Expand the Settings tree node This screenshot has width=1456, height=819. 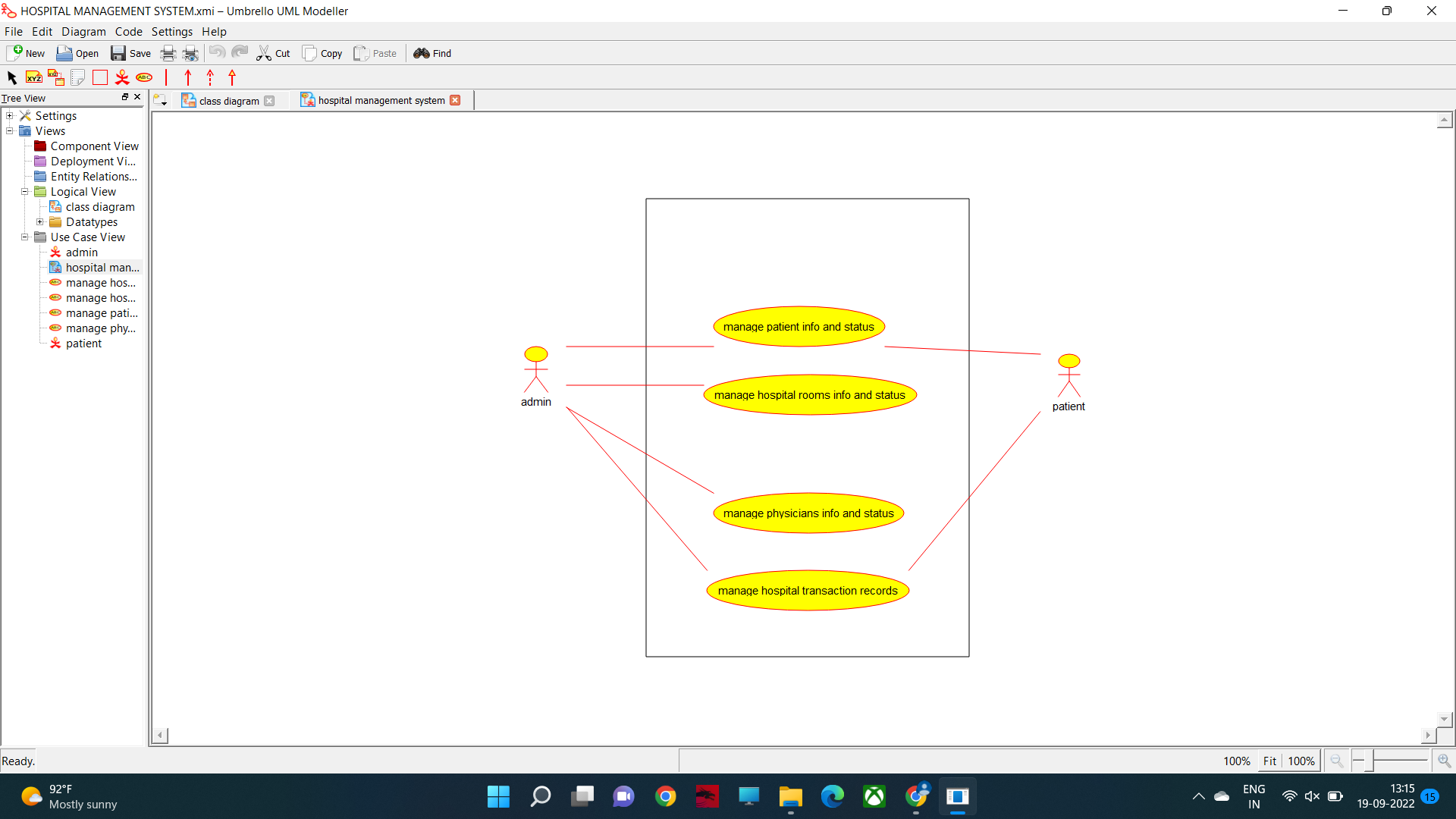point(9,116)
